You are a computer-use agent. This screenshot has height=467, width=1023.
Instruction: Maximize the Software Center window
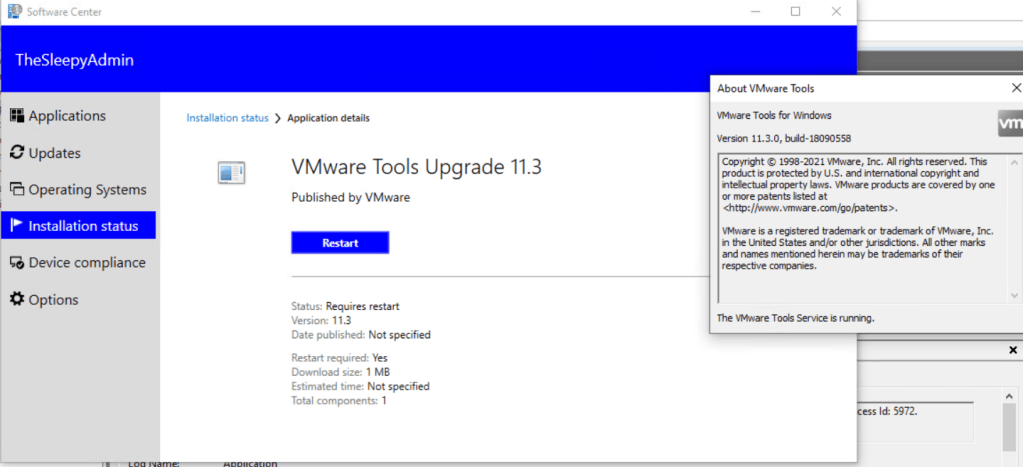(795, 11)
